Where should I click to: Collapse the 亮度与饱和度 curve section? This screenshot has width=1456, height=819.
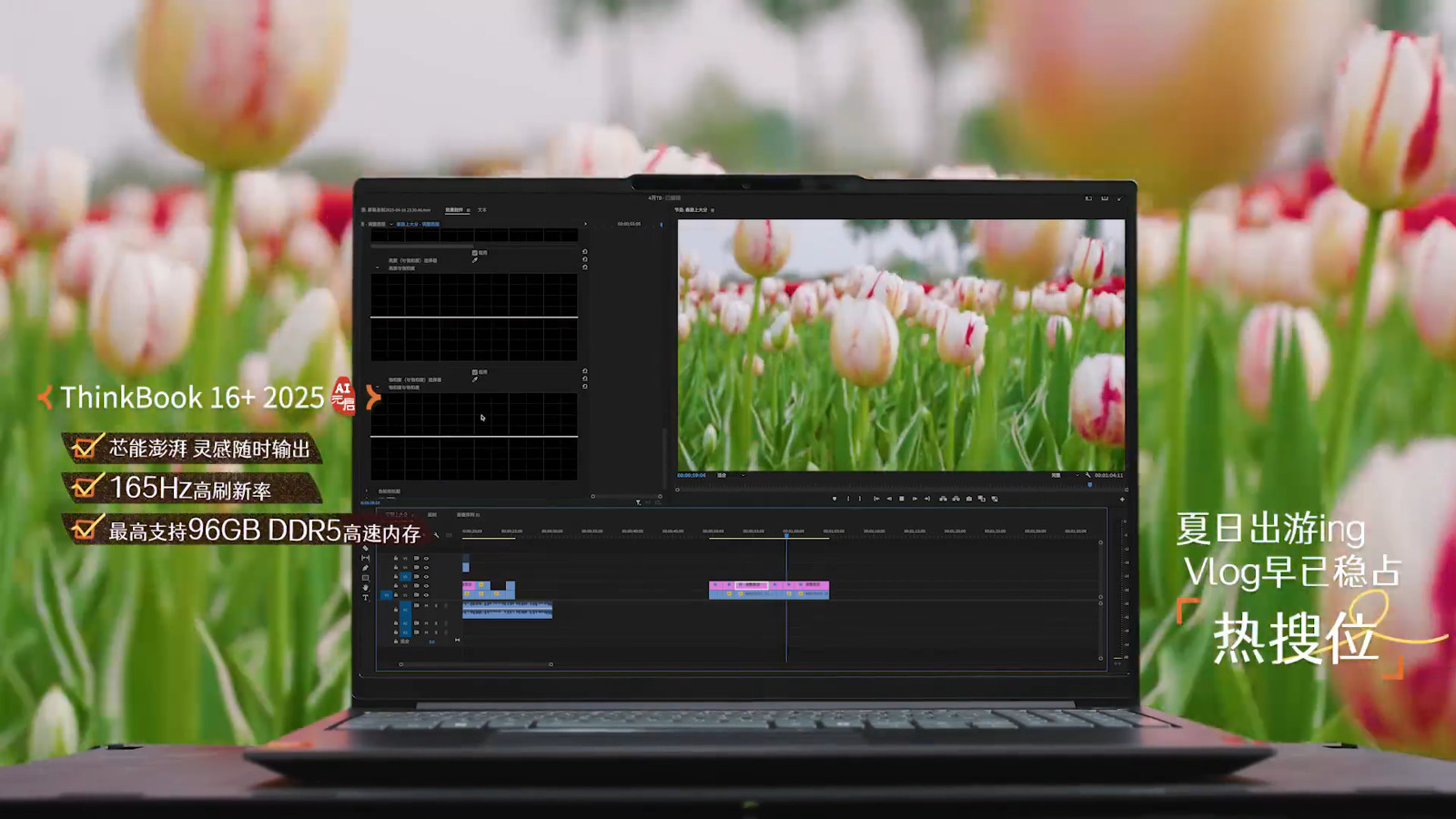[x=377, y=268]
